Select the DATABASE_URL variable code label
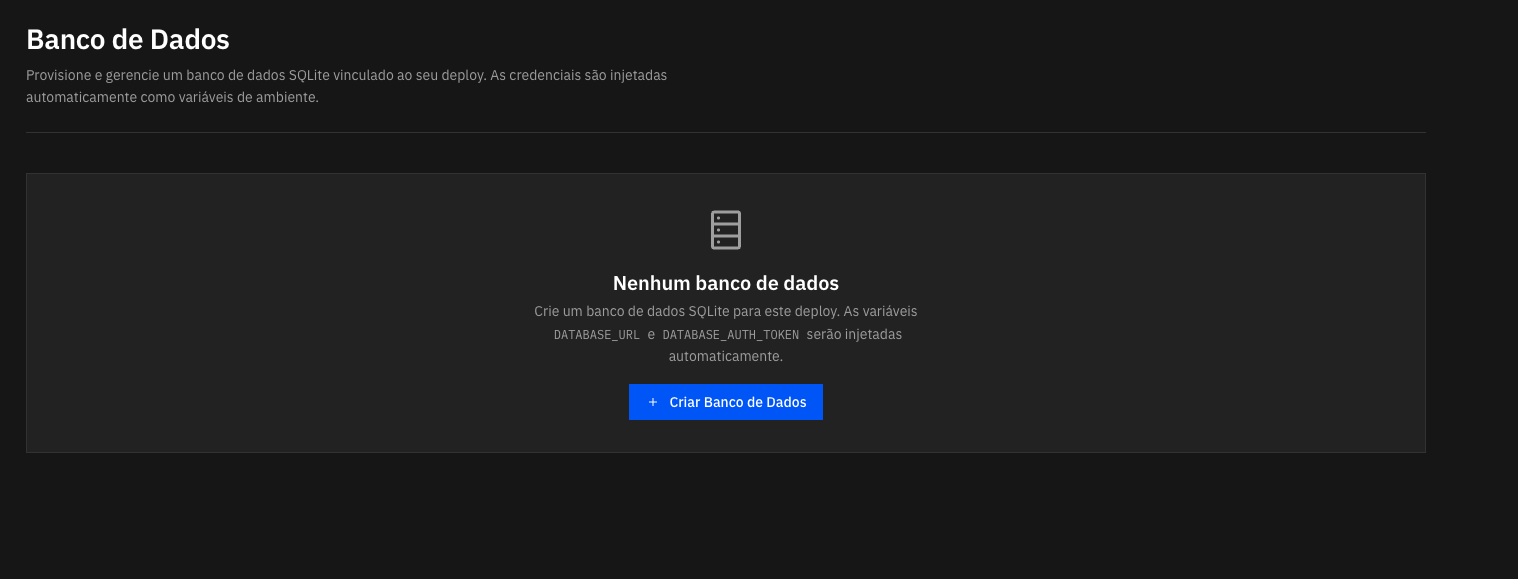 [596, 334]
